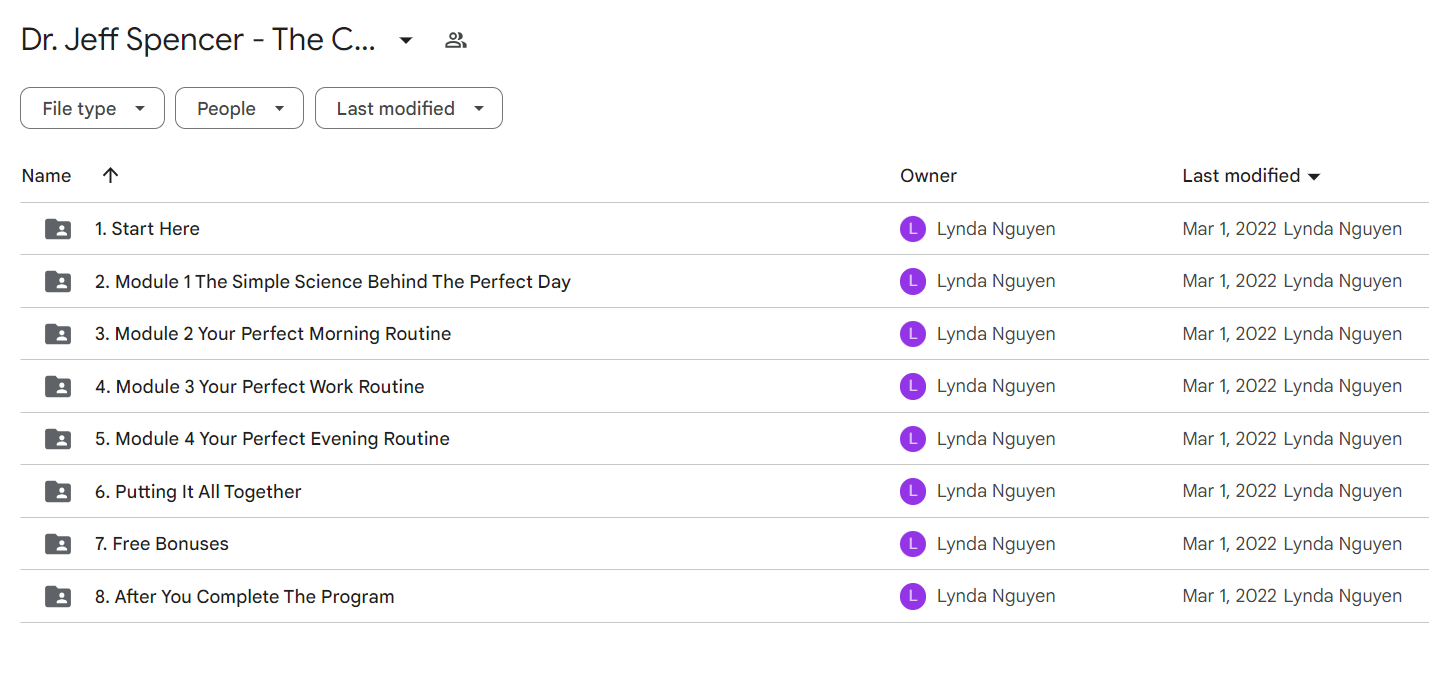Select folder icon for After You Complete The Program
1429x676 pixels.
pyautogui.click(x=59, y=597)
